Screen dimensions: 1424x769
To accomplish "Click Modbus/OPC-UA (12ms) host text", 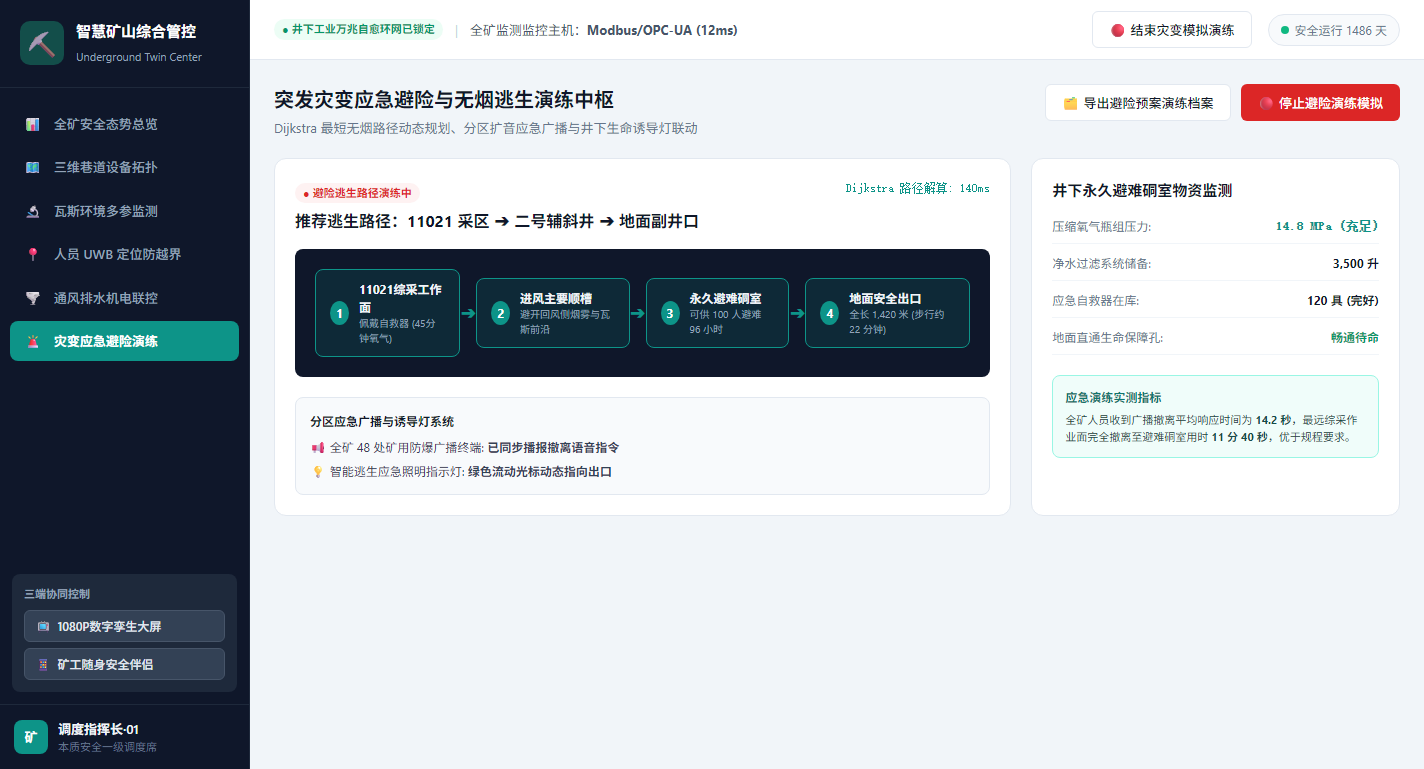I will (x=662, y=30).
